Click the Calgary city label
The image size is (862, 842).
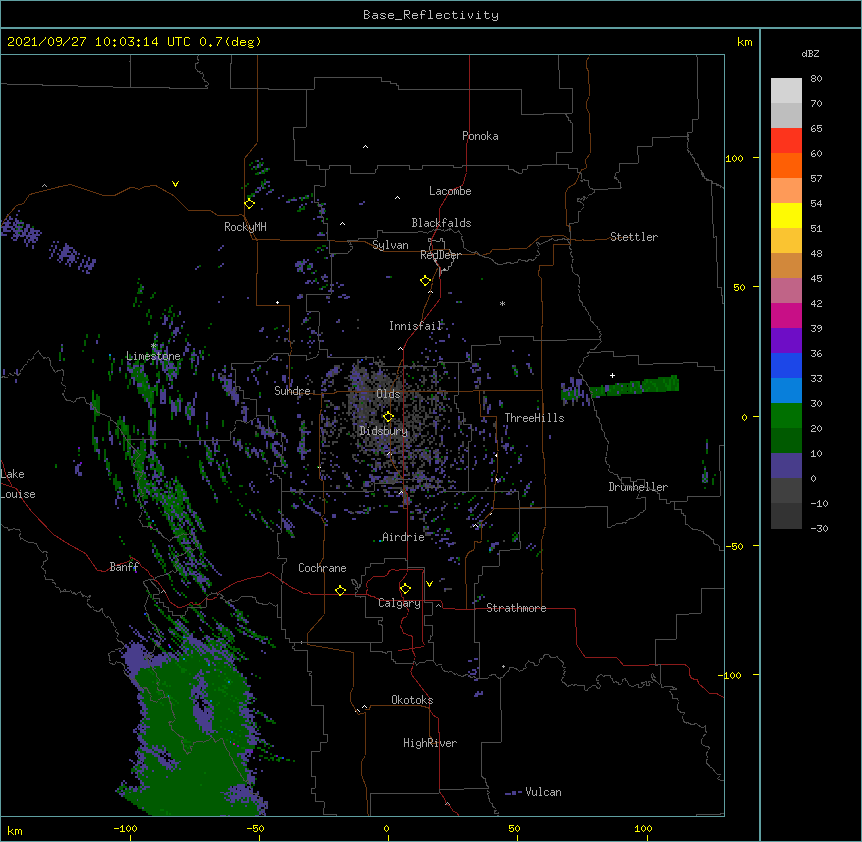(399, 603)
